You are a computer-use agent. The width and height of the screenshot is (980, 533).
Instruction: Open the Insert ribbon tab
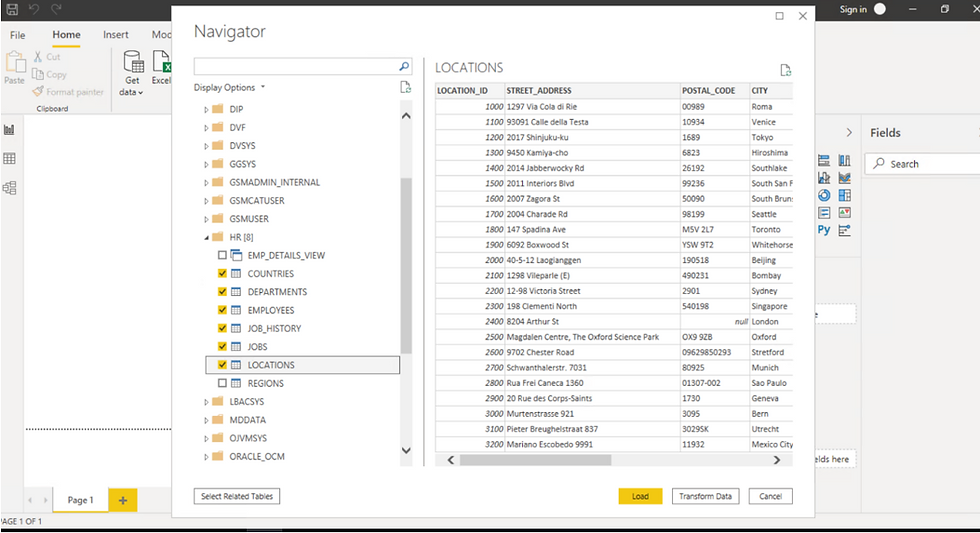point(116,35)
